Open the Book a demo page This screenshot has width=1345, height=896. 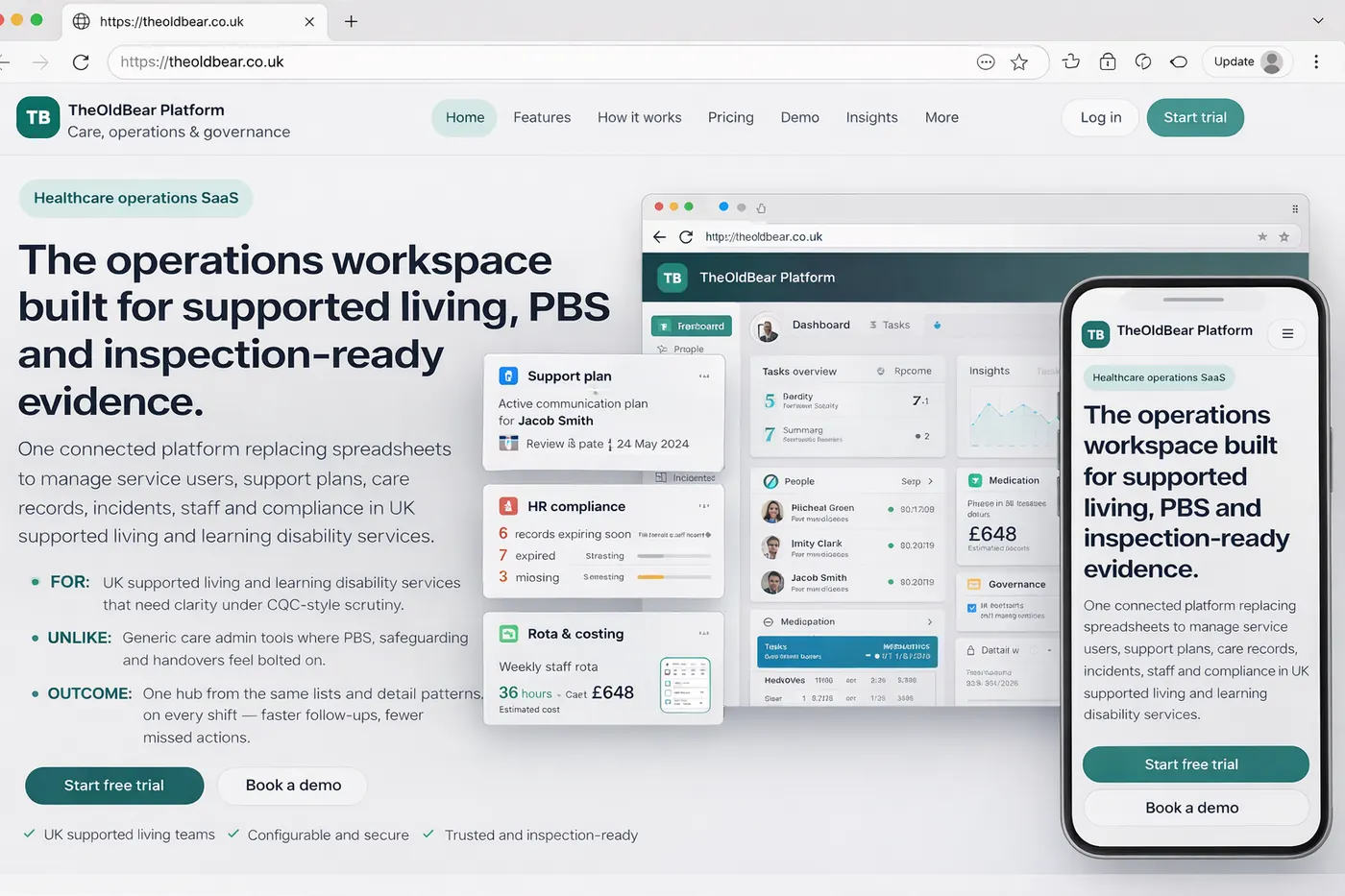pos(292,785)
